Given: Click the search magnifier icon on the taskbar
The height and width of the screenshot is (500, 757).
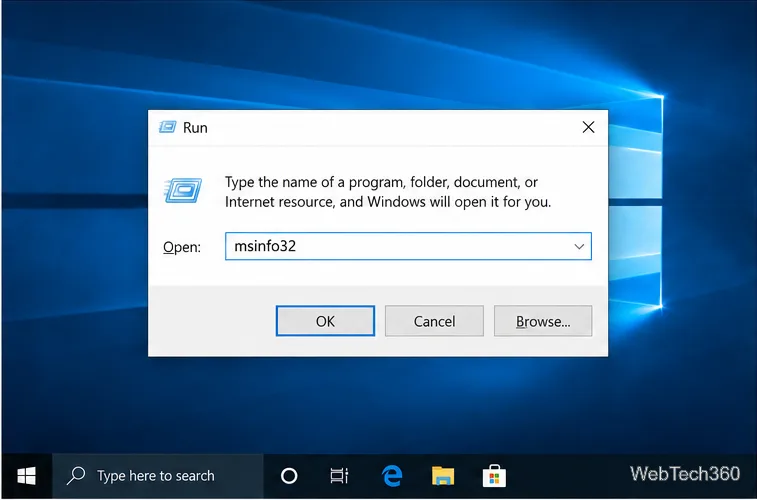Looking at the screenshot, I should (x=76, y=476).
